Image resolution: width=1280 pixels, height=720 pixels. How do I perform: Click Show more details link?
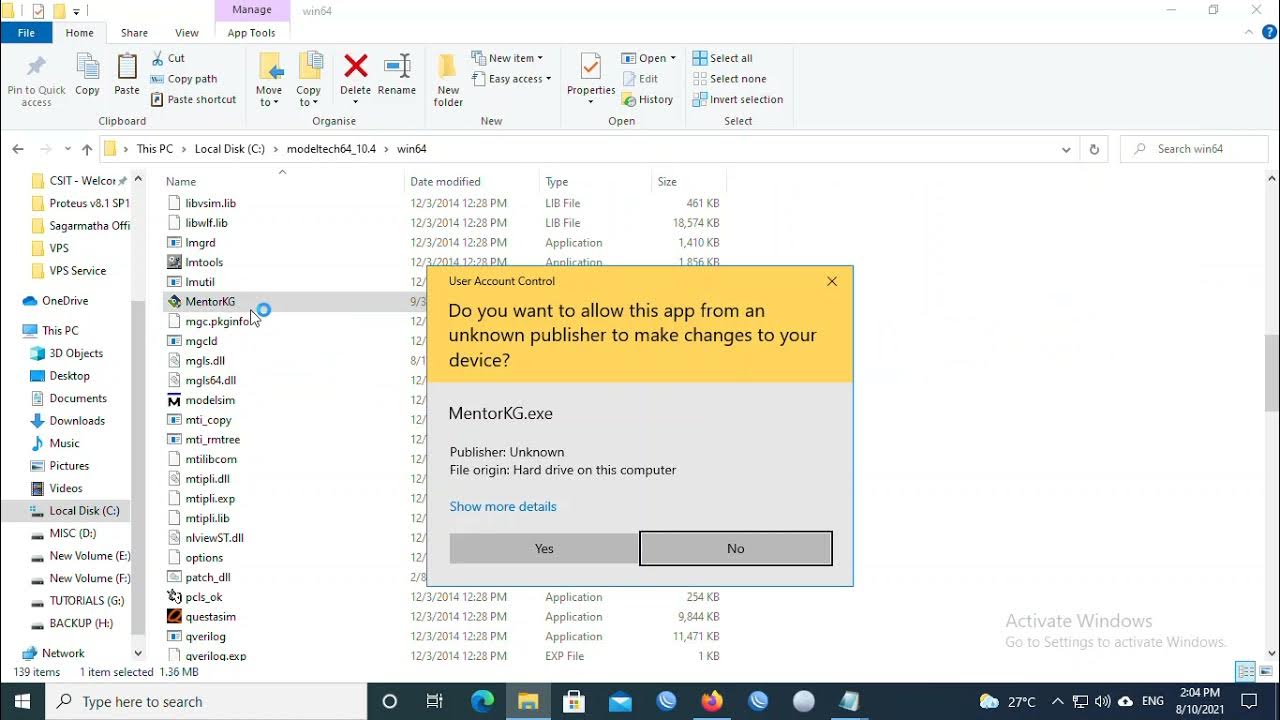[503, 506]
